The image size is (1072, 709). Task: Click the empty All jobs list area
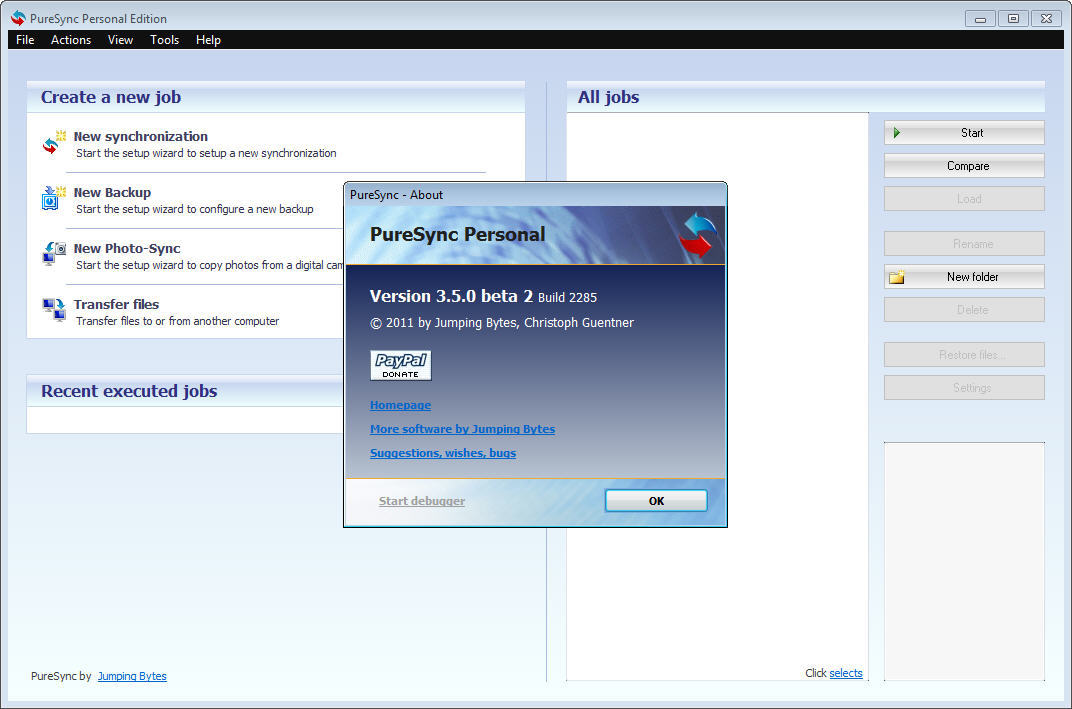717,397
